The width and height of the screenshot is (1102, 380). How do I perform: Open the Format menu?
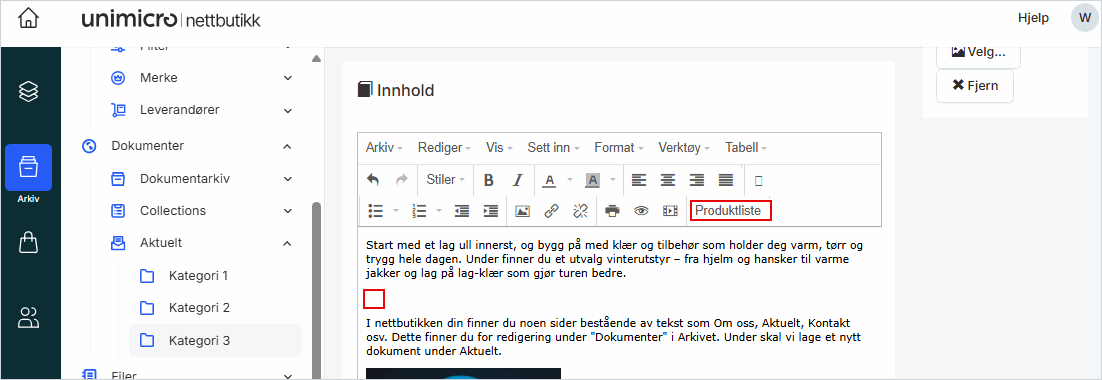click(x=619, y=148)
